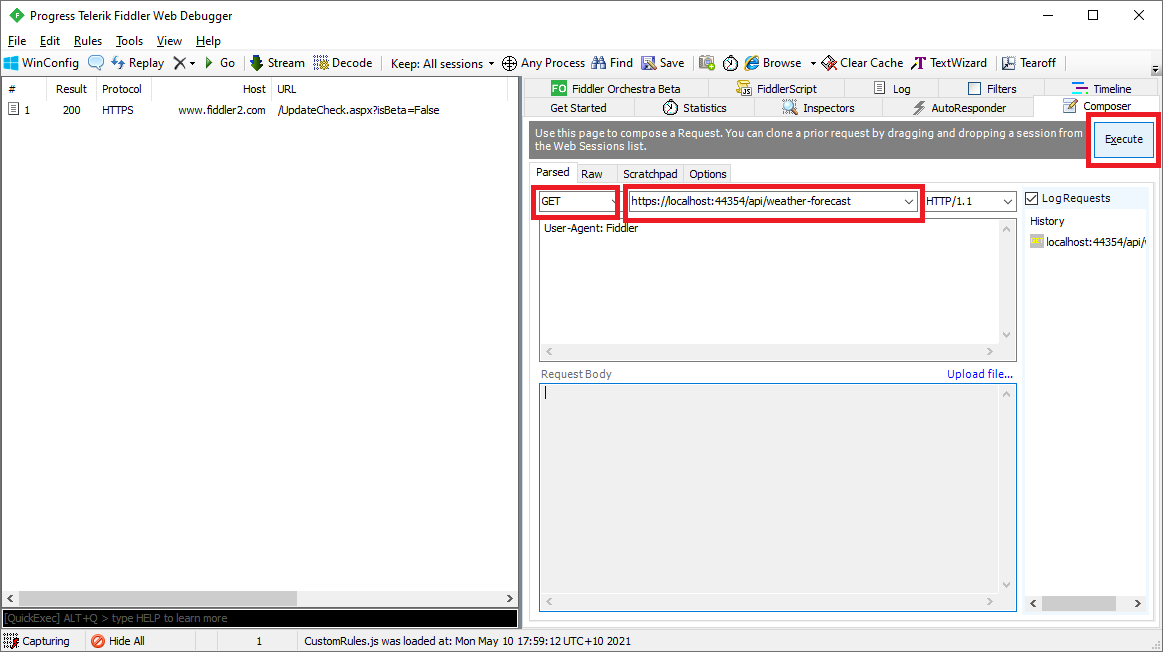Screen dimensions: 1163x652
Task: Click the Protocol column header
Action: pyautogui.click(x=122, y=89)
